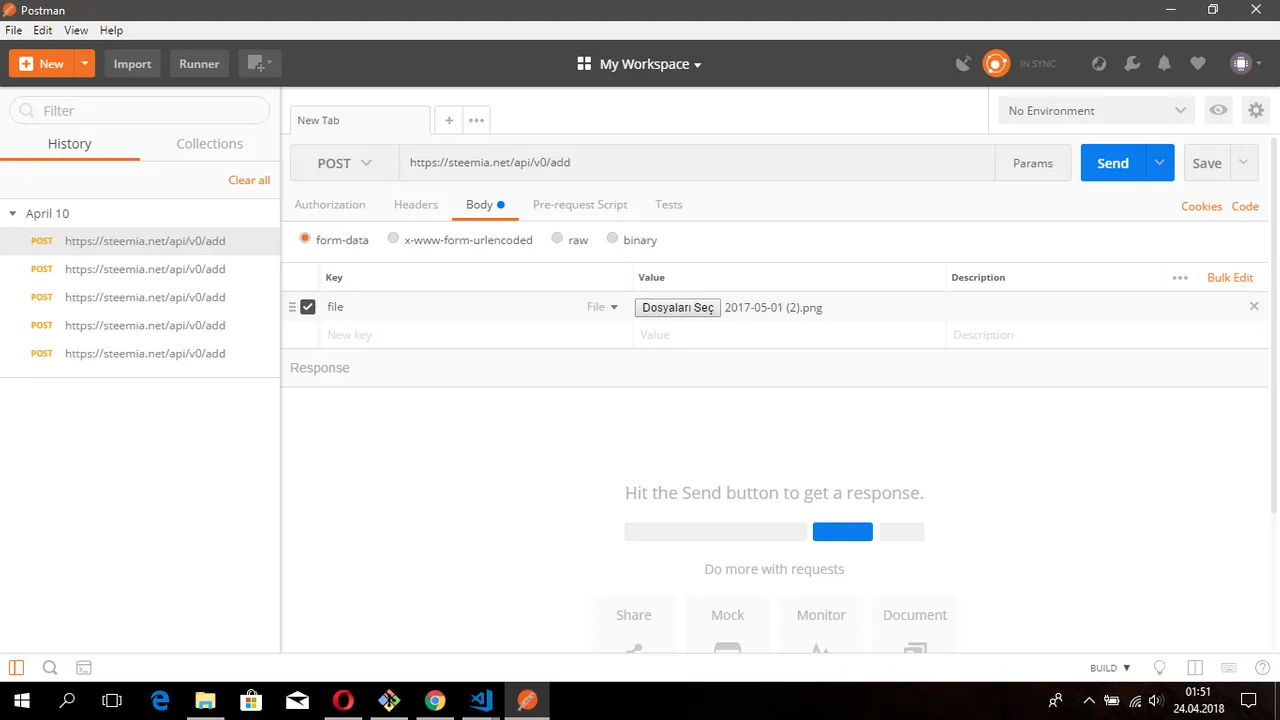Switch to the Collections sidebar tab
Viewport: 1280px width, 720px height.
tap(210, 144)
